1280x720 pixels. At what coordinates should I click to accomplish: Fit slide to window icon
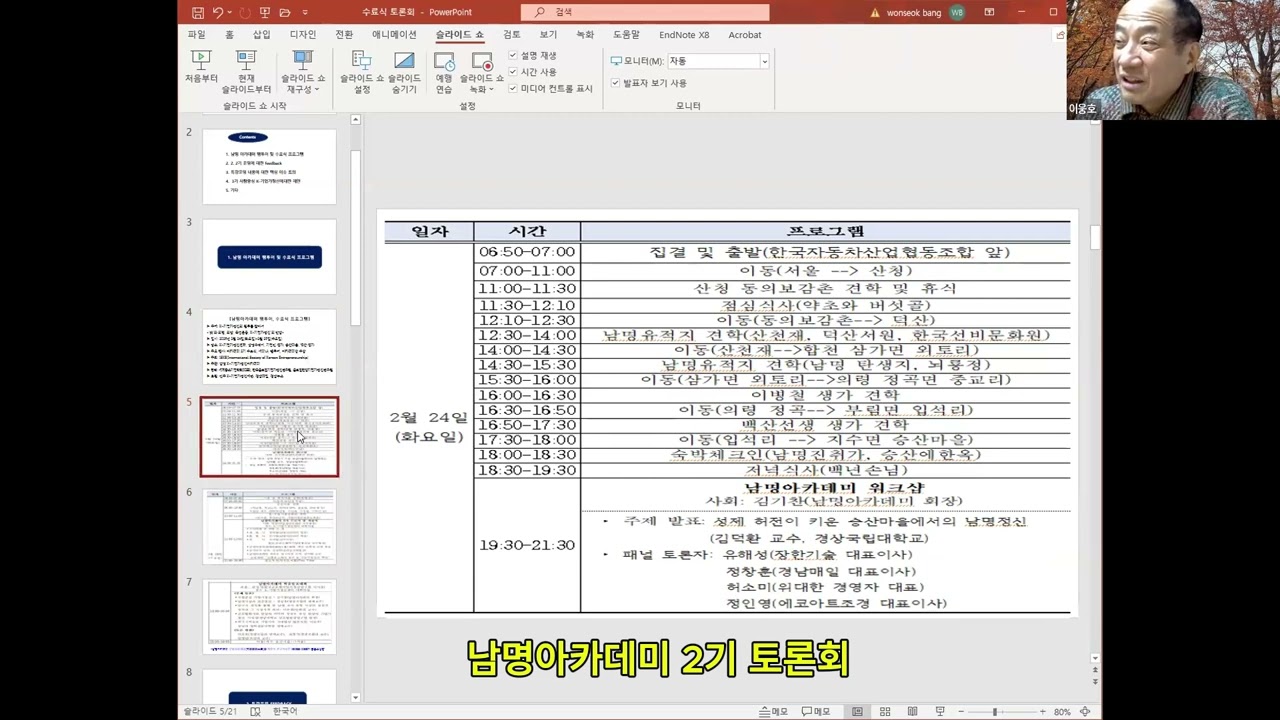click(1087, 711)
